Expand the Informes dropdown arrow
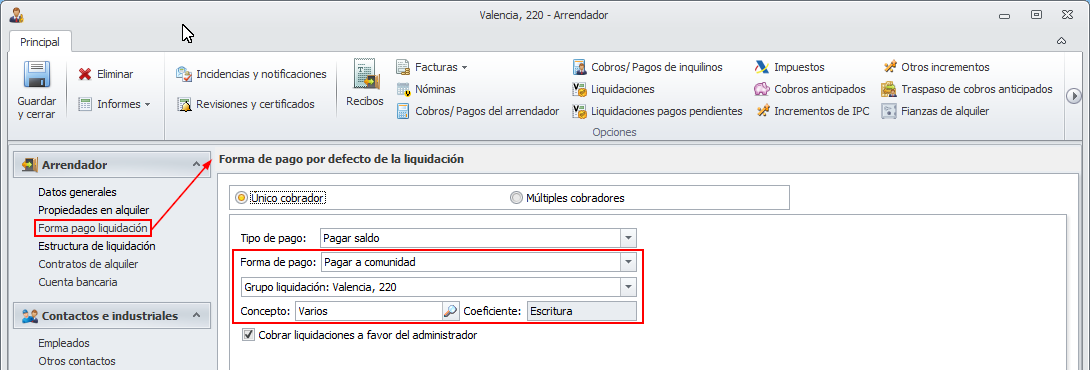Image resolution: width=1090 pixels, height=370 pixels. point(147,105)
